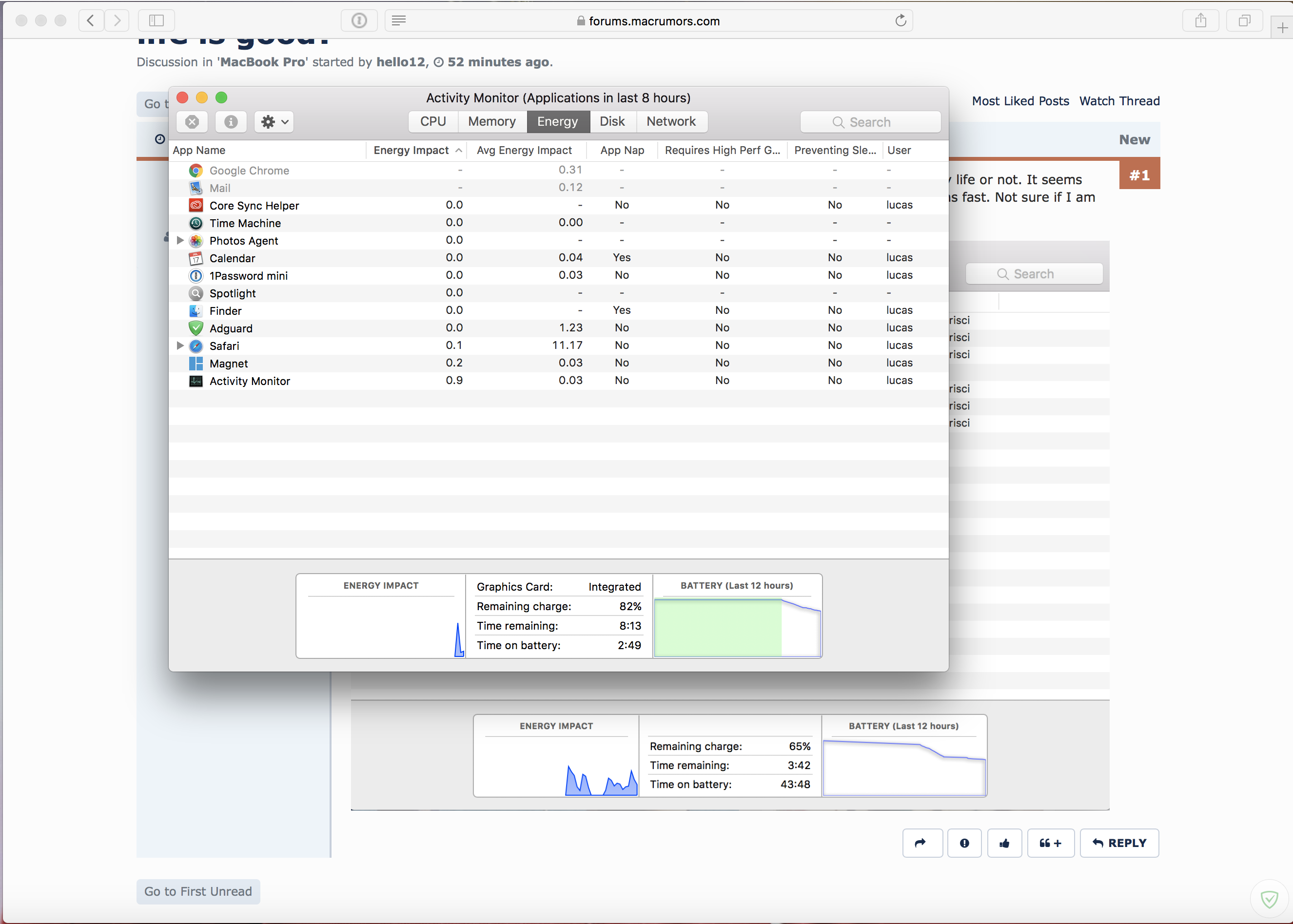
Task: Click the force quit process icon
Action: (193, 122)
